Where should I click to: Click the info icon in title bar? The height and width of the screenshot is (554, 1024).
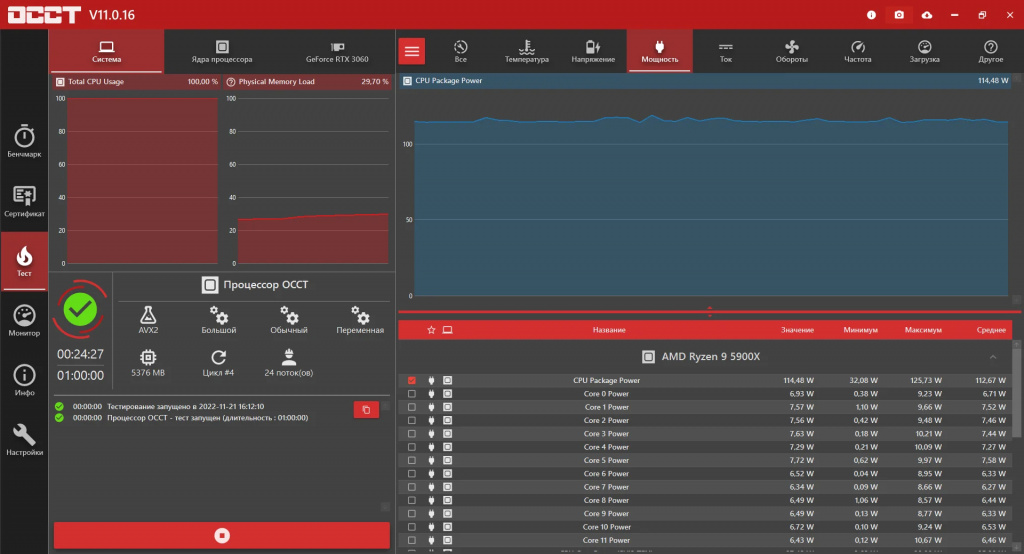point(871,14)
